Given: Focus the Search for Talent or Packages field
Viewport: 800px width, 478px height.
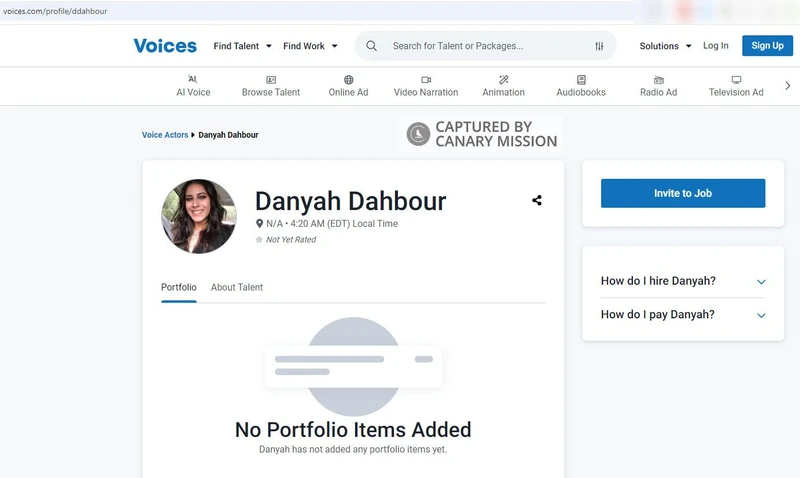Looking at the screenshot, I should (480, 46).
